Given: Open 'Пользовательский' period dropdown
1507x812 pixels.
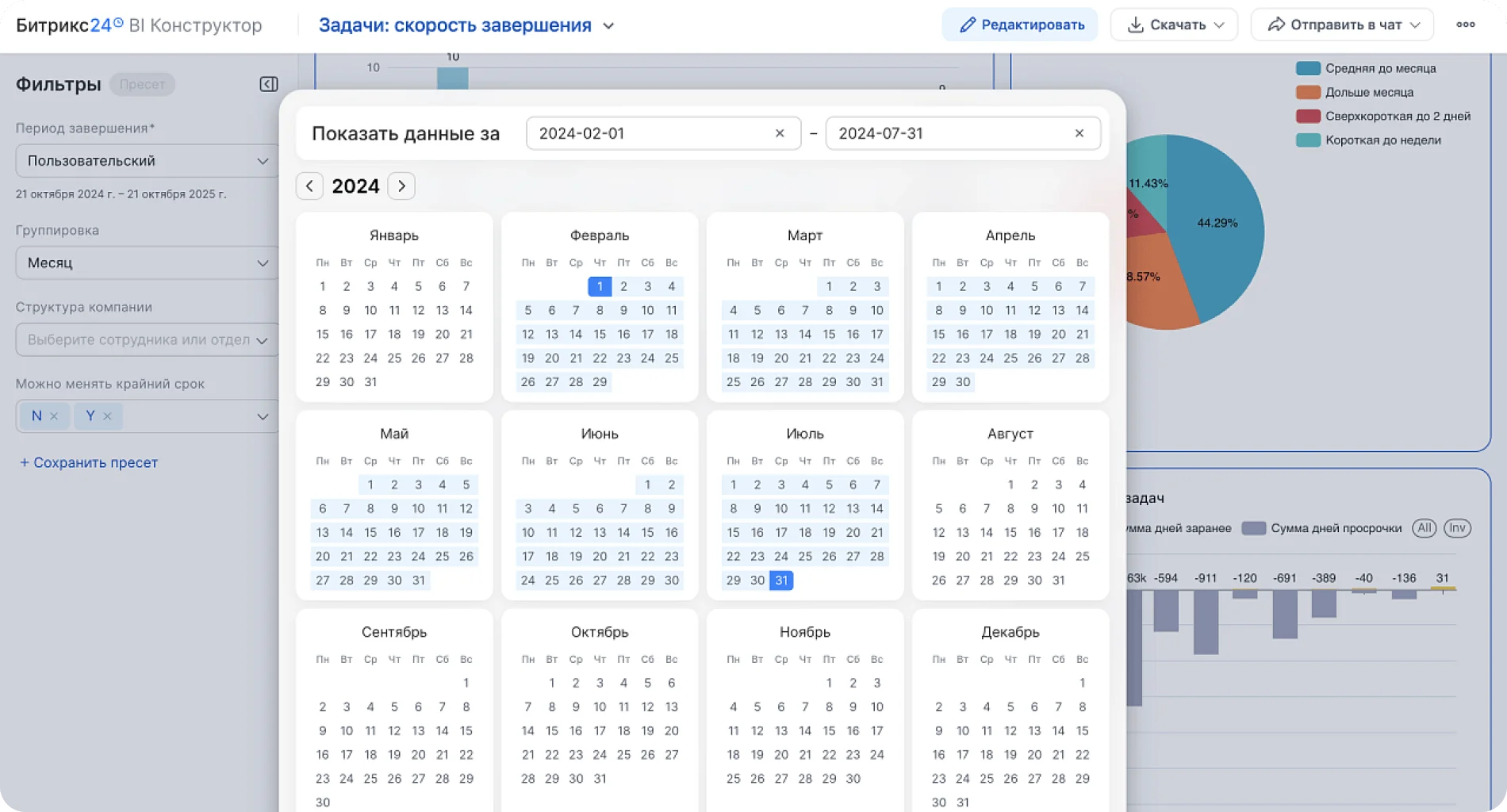Looking at the screenshot, I should click(x=147, y=161).
